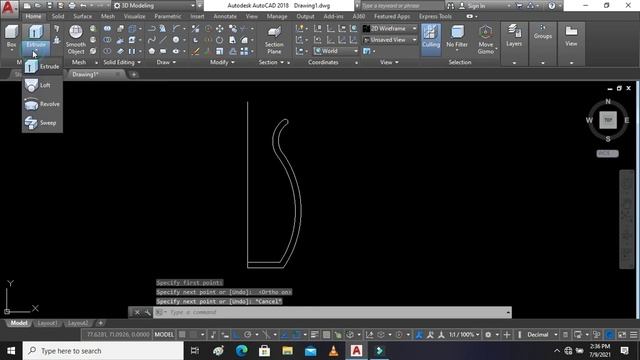Open the Visualize ribbon tab
This screenshot has width=640, height=360.
point(135,16)
